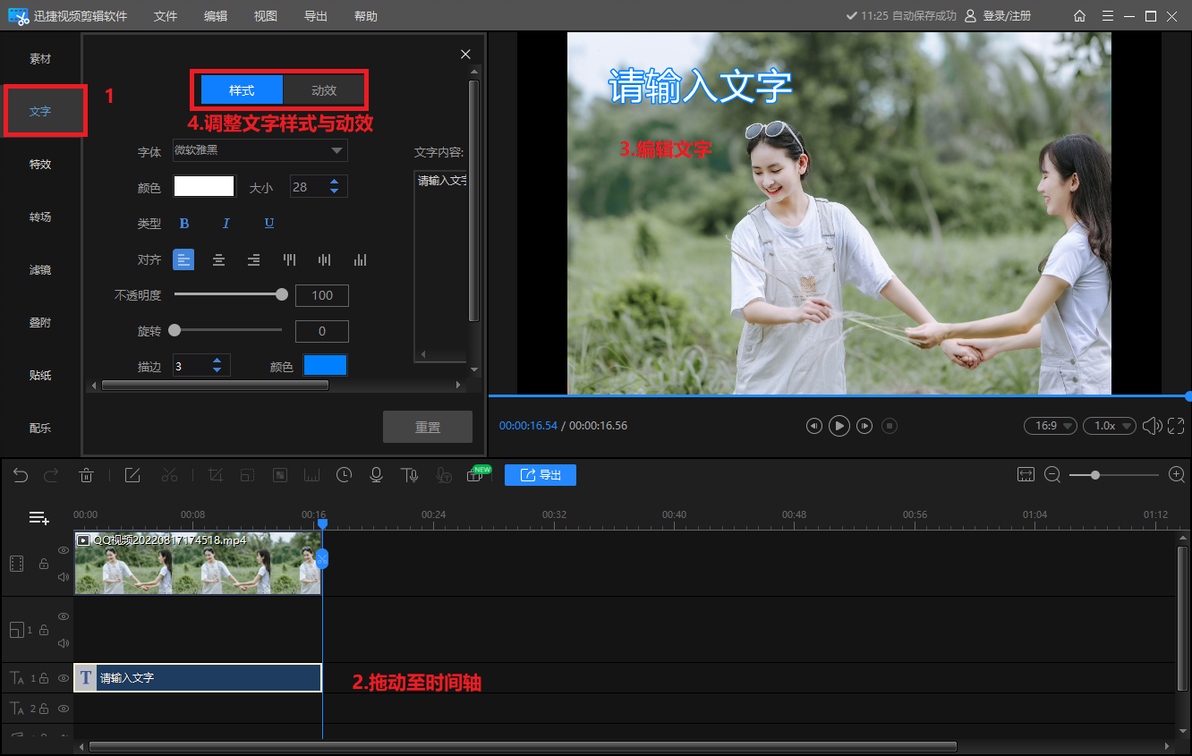
Task: Open the font dropdown showing 微软雅黑
Action: (260, 151)
